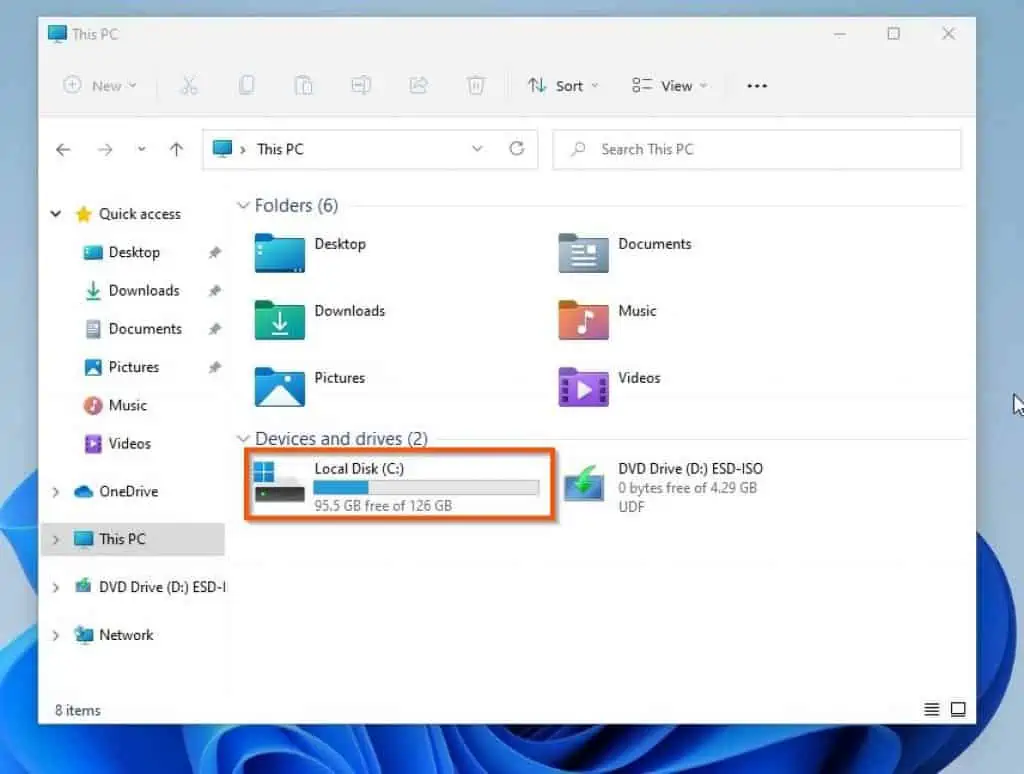Screen dimensions: 1024x774
Task: Click the Refresh icon next to the address bar
Action: point(517,148)
